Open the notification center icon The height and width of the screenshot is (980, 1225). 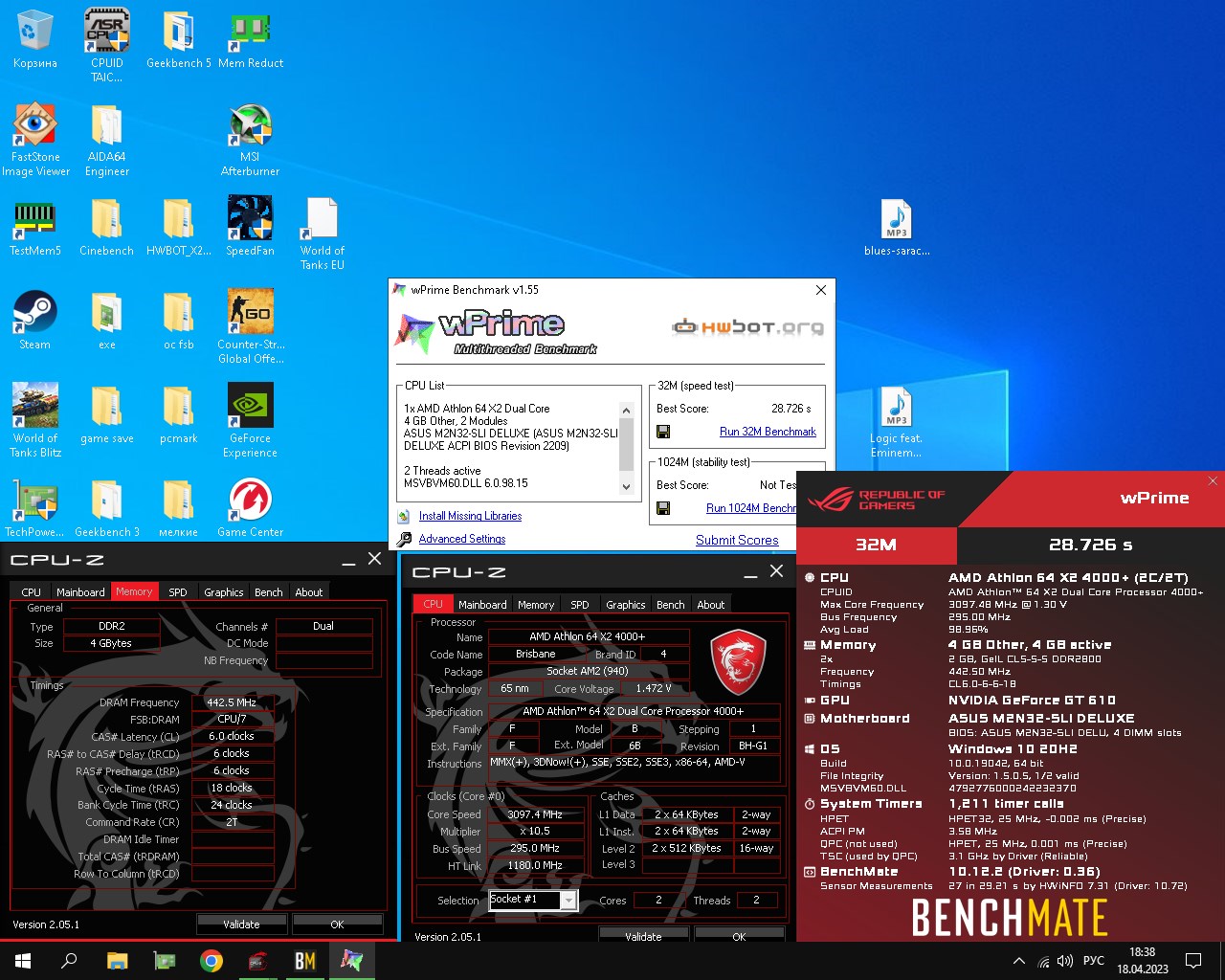coord(1193,961)
